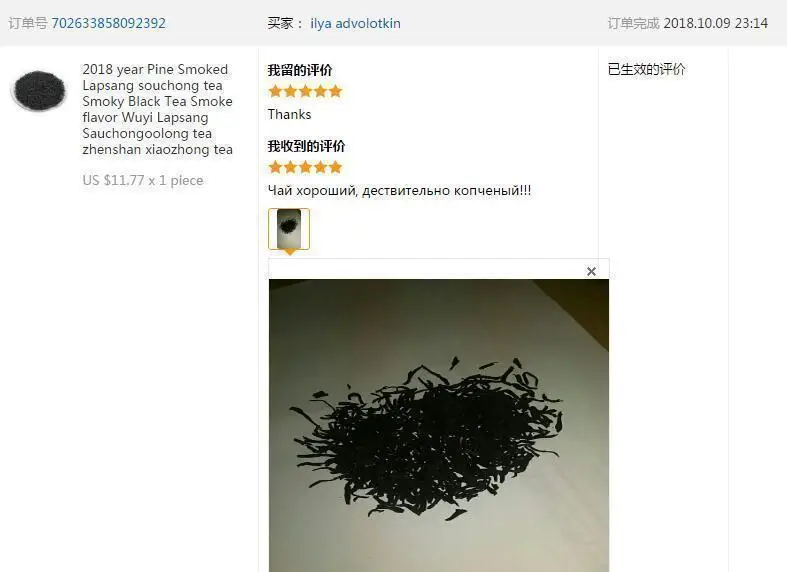Open the Pine Smoked Lapsang souchong title
Viewport: 787px width, 572px height.
[x=158, y=109]
